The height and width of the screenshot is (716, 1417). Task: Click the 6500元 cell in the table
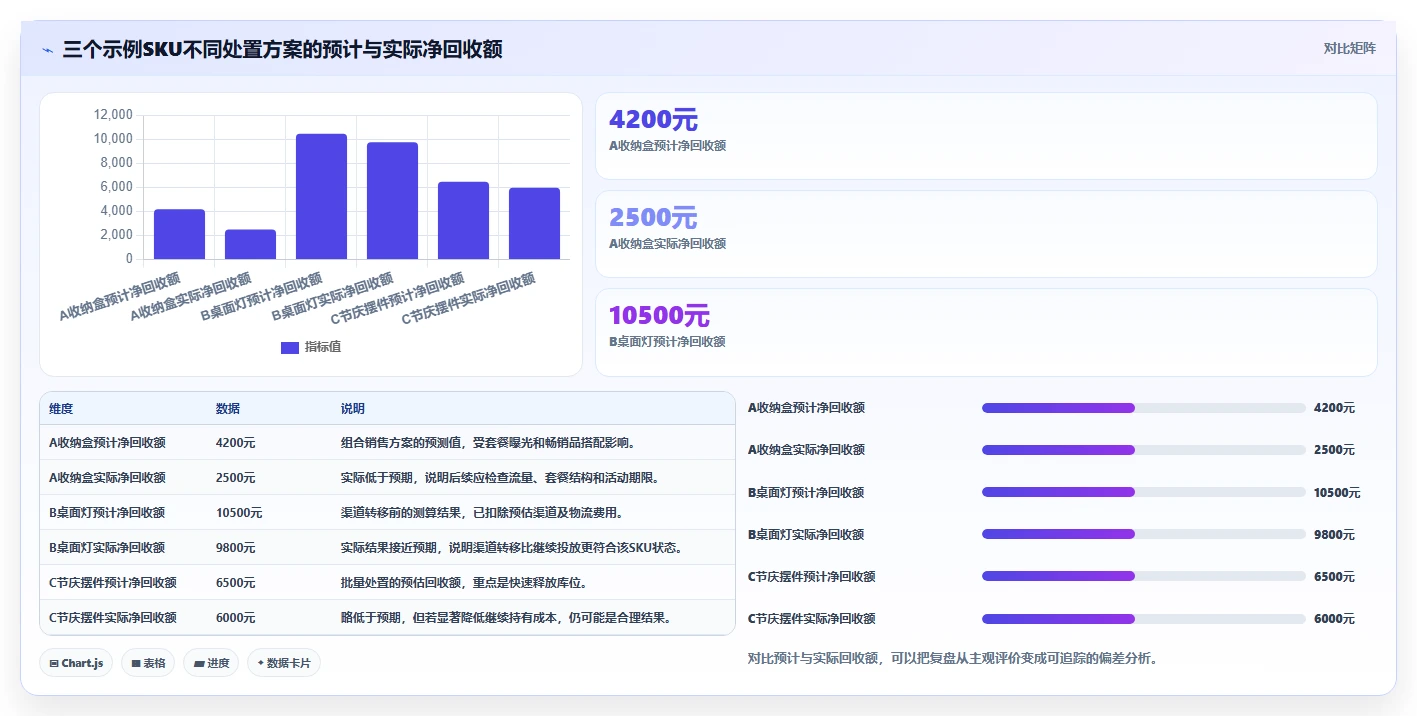click(235, 583)
